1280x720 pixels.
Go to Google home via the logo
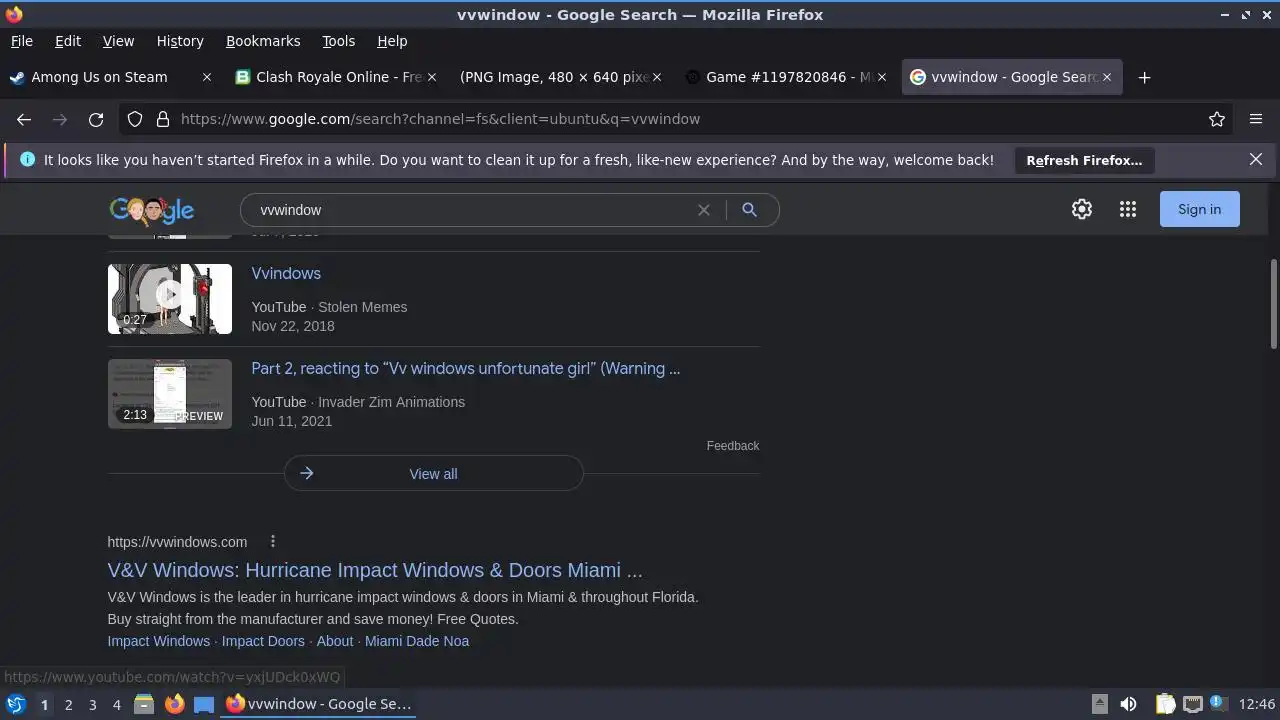(x=152, y=210)
